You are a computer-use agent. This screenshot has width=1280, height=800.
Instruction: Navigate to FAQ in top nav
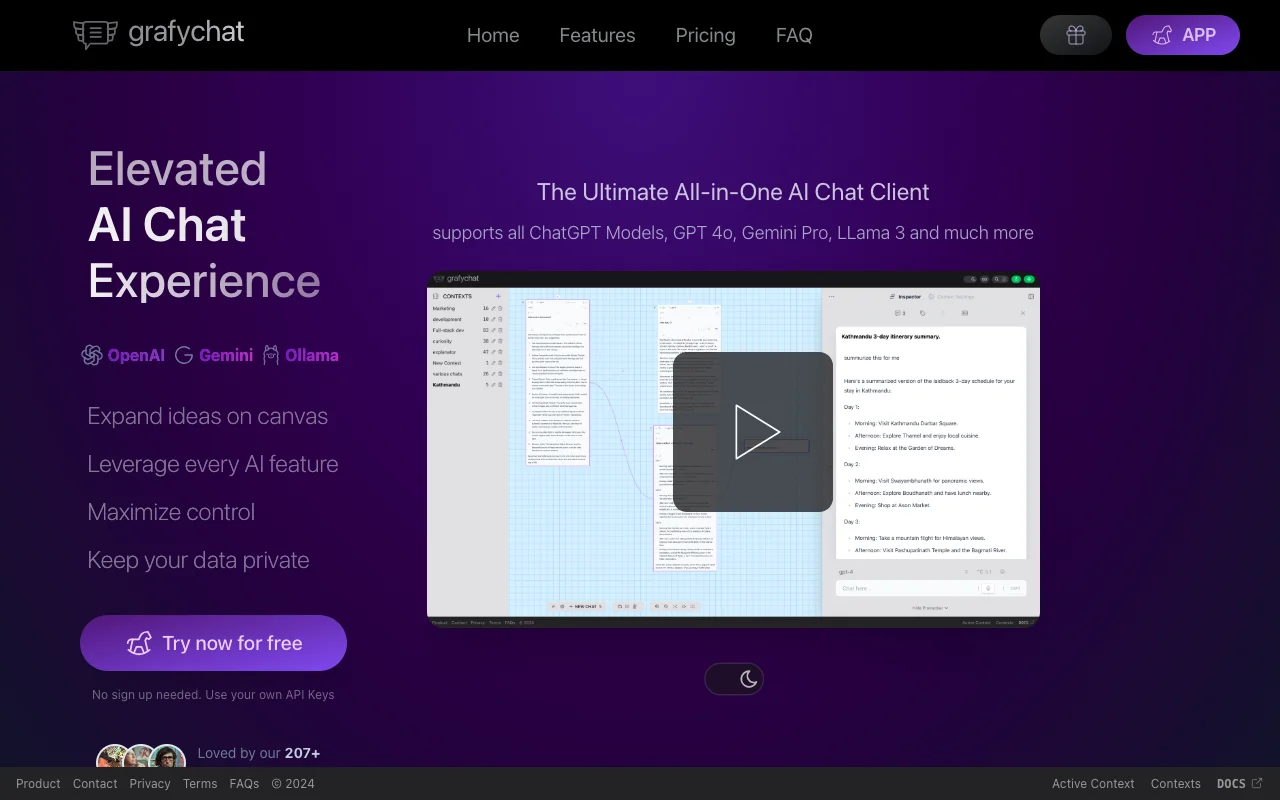[794, 35]
